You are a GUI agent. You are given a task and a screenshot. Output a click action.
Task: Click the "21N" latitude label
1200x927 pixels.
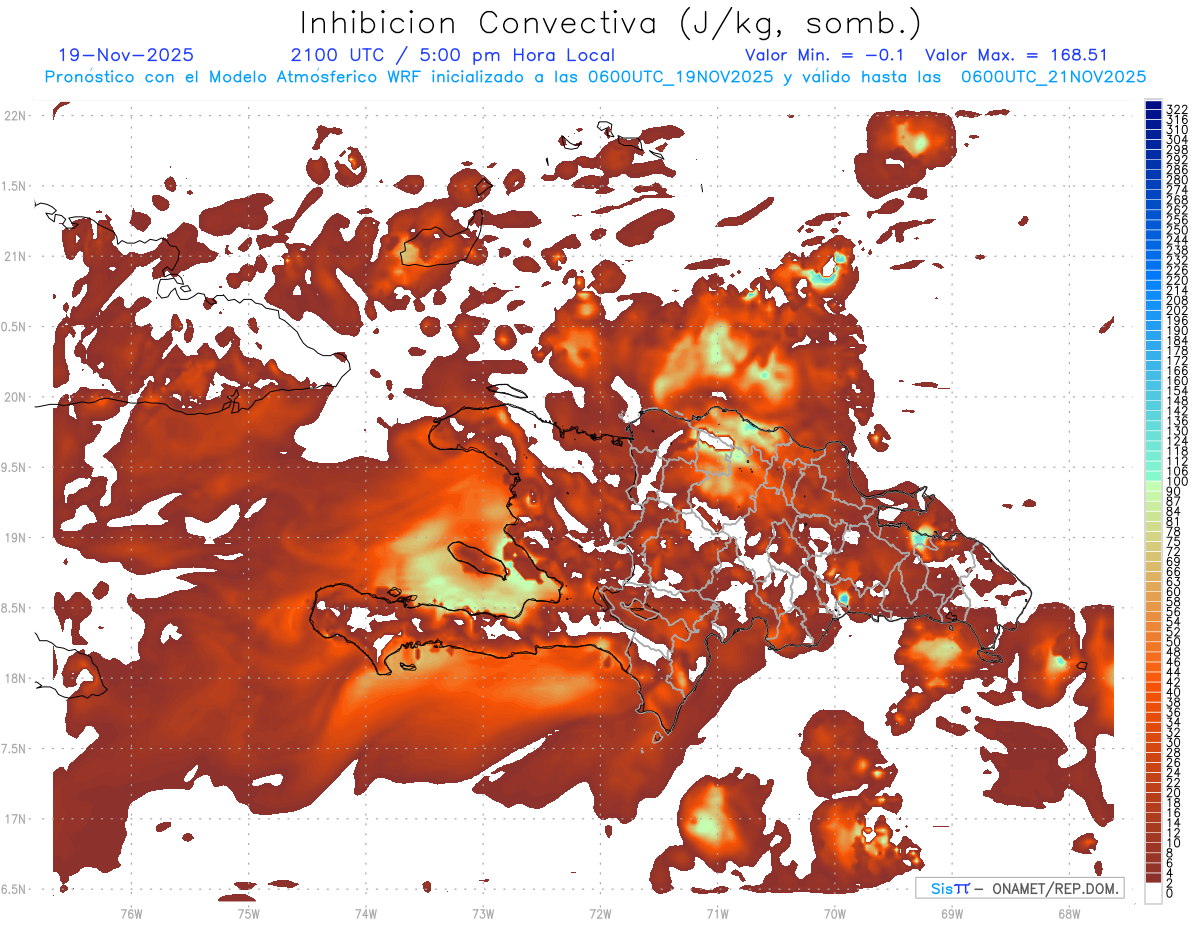15,256
